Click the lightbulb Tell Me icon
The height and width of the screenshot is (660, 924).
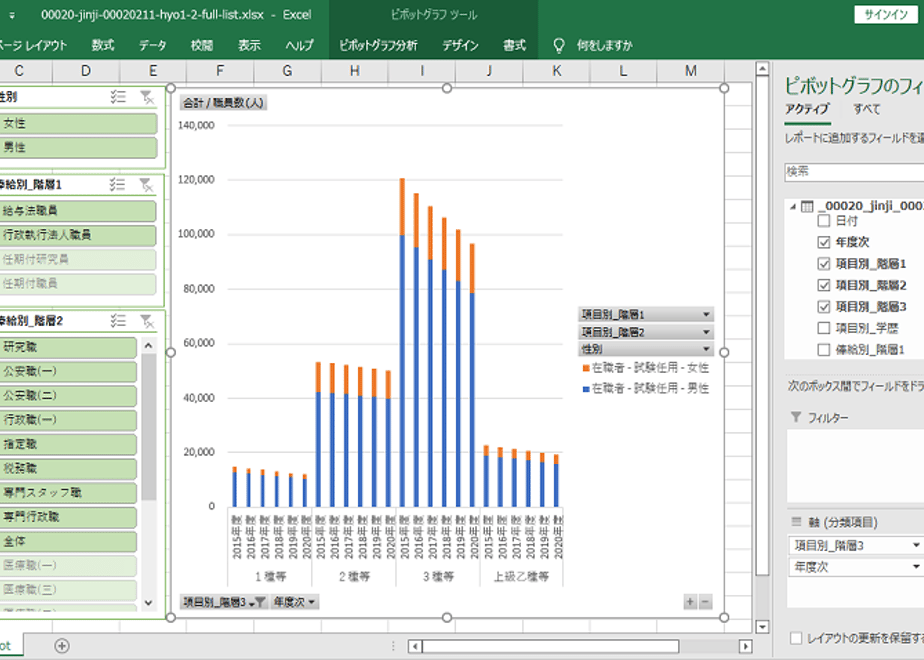[x=559, y=45]
